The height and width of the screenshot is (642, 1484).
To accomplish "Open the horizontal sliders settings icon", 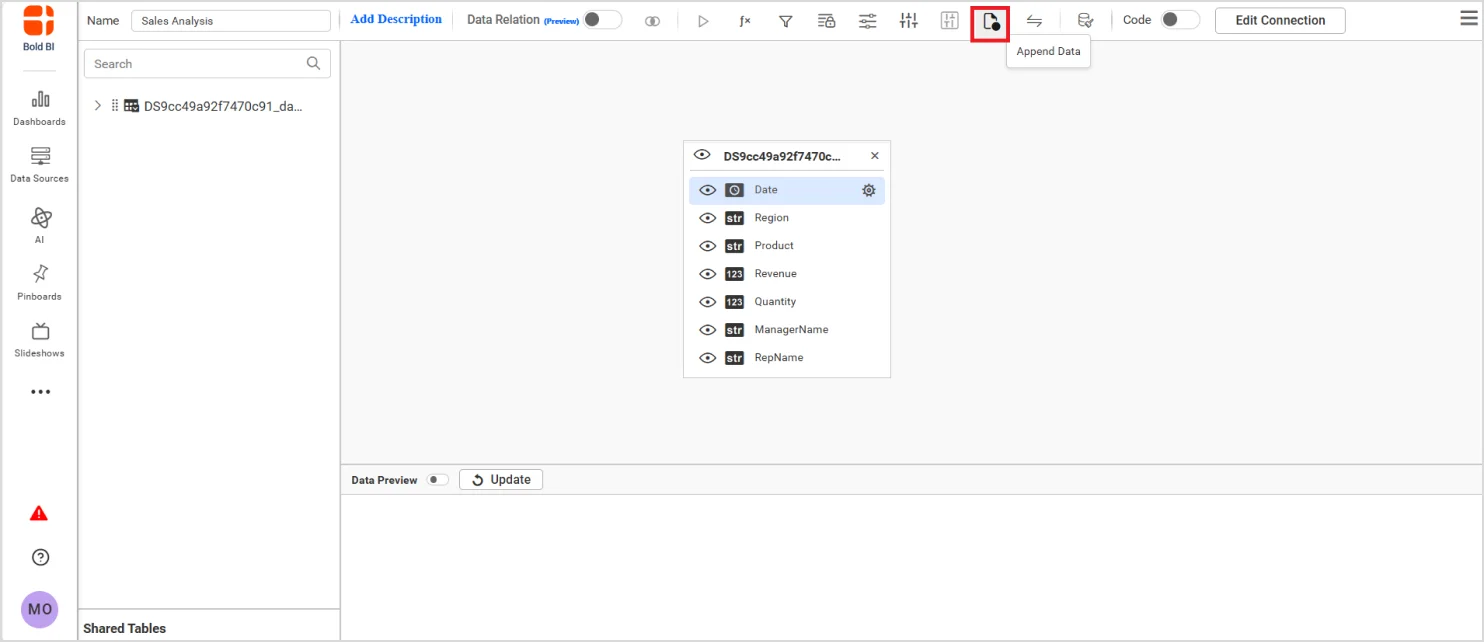I will (868, 21).
